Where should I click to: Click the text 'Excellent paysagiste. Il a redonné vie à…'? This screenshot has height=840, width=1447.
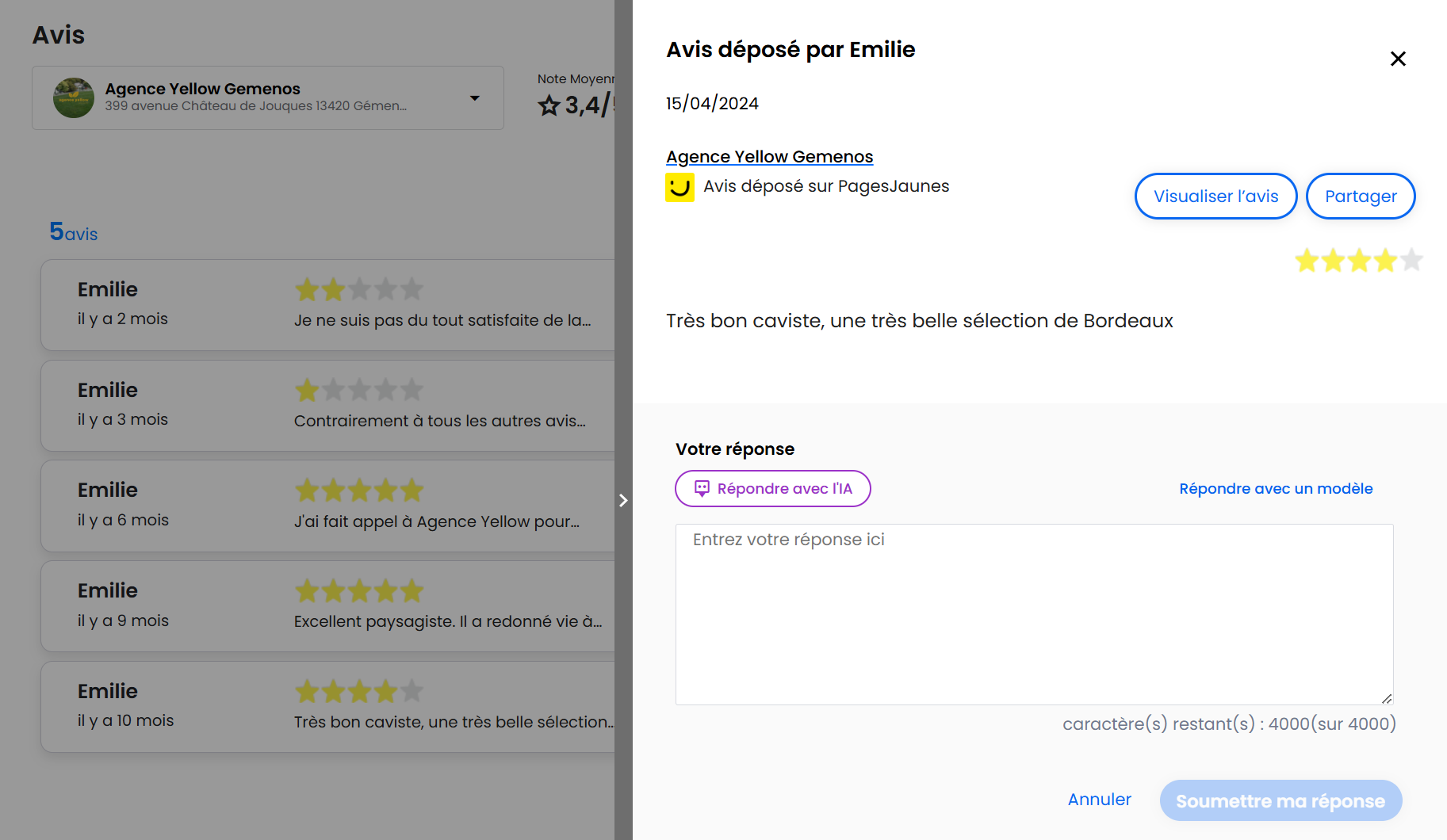click(x=448, y=621)
